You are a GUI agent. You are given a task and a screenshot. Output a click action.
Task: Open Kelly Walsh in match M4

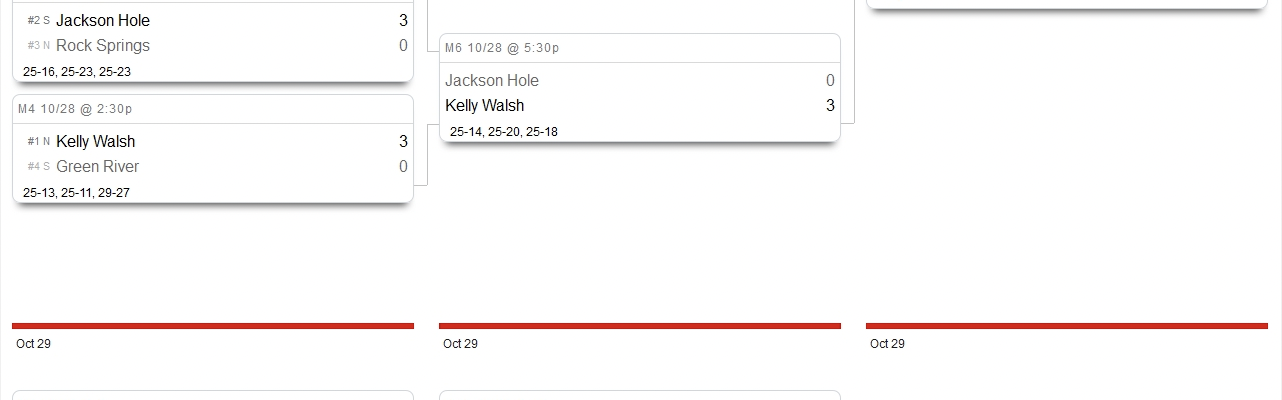click(x=96, y=141)
